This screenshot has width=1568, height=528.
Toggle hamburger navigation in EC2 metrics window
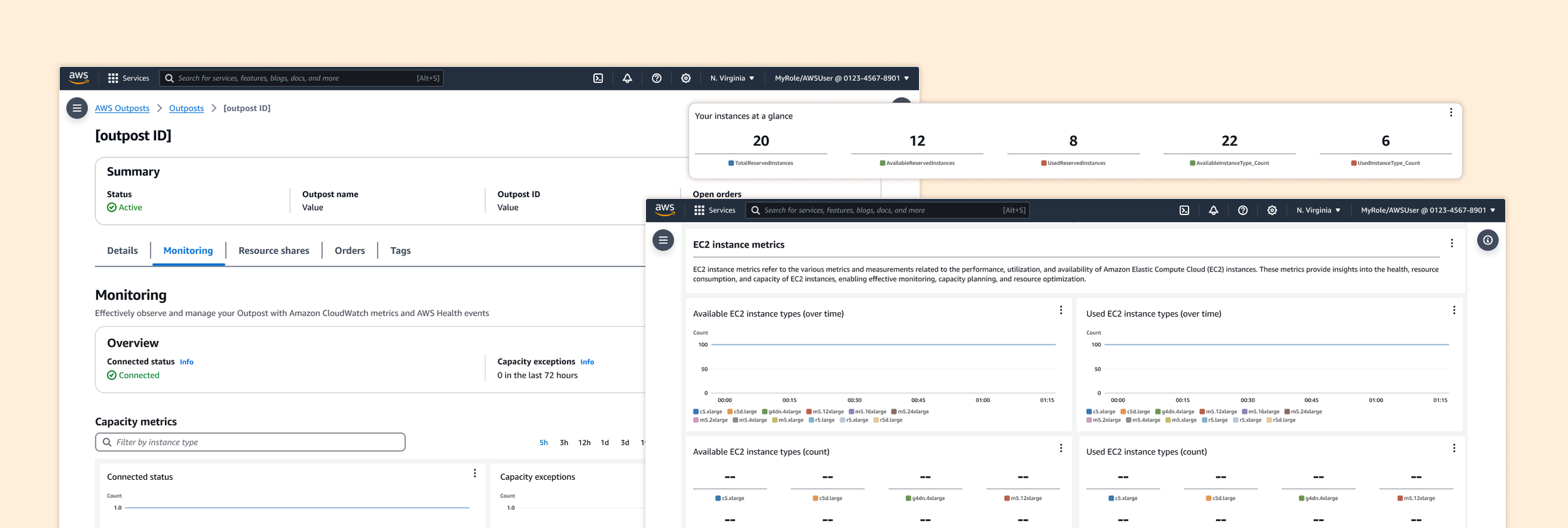(x=663, y=240)
